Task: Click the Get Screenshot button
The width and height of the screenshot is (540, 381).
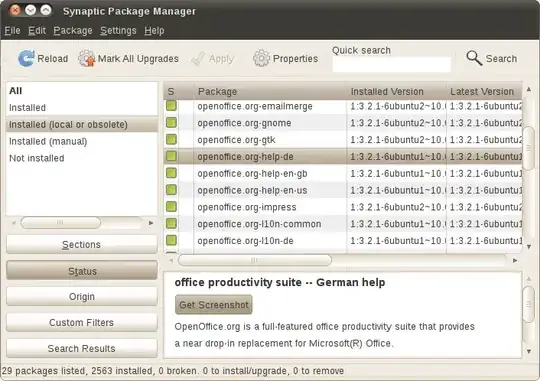Action: [x=214, y=305]
